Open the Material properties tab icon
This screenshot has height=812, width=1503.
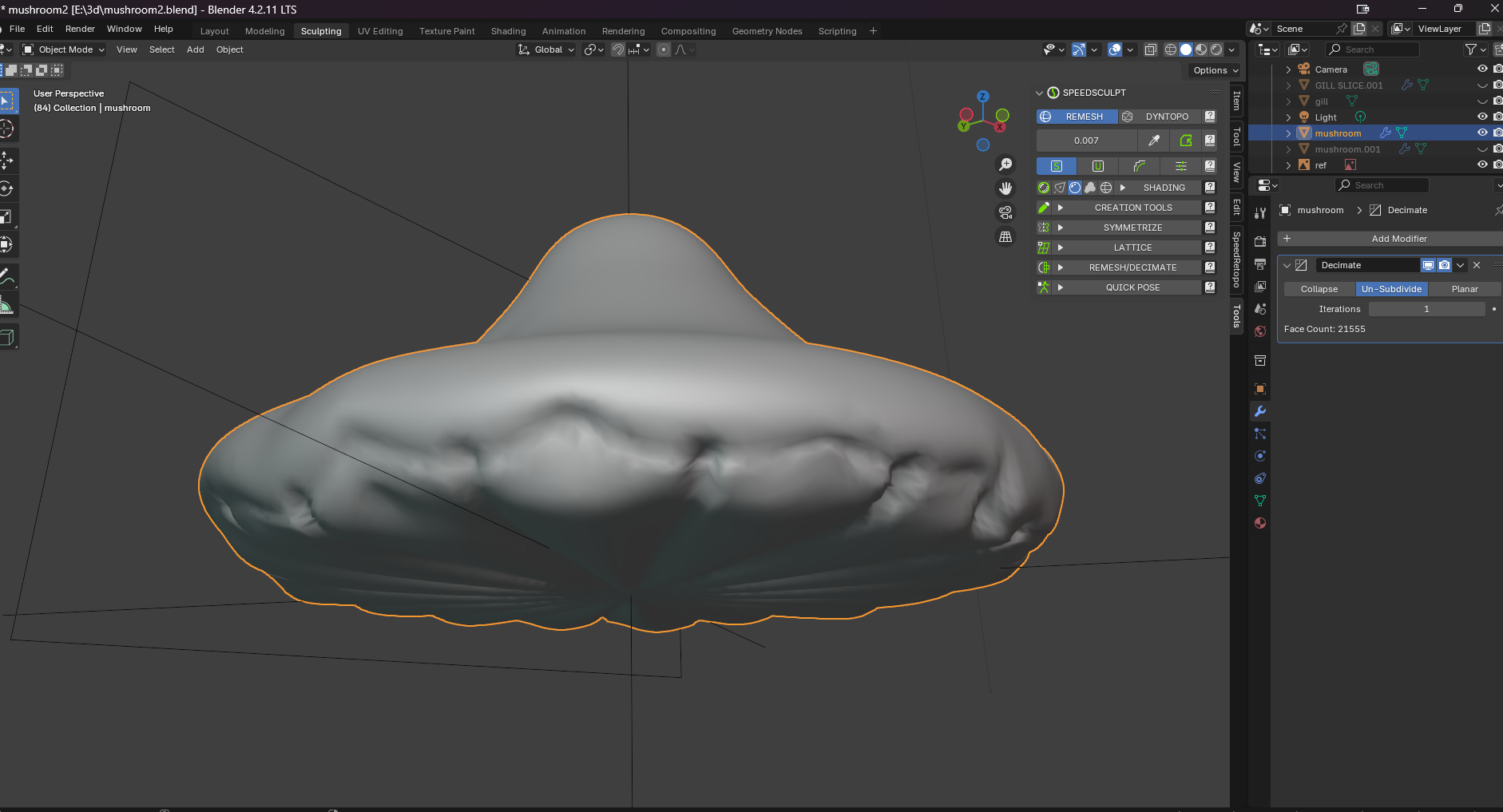tap(1260, 523)
